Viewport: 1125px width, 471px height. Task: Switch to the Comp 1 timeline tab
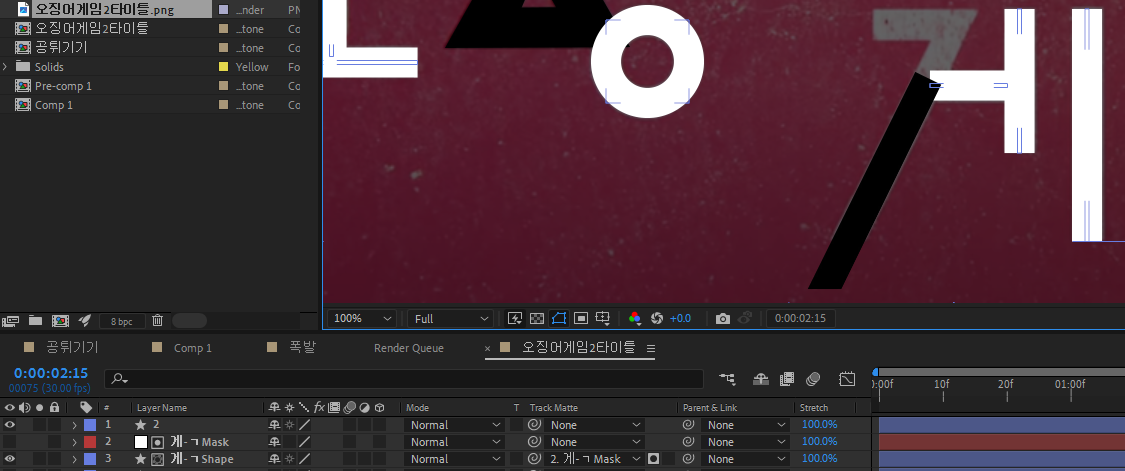point(193,348)
